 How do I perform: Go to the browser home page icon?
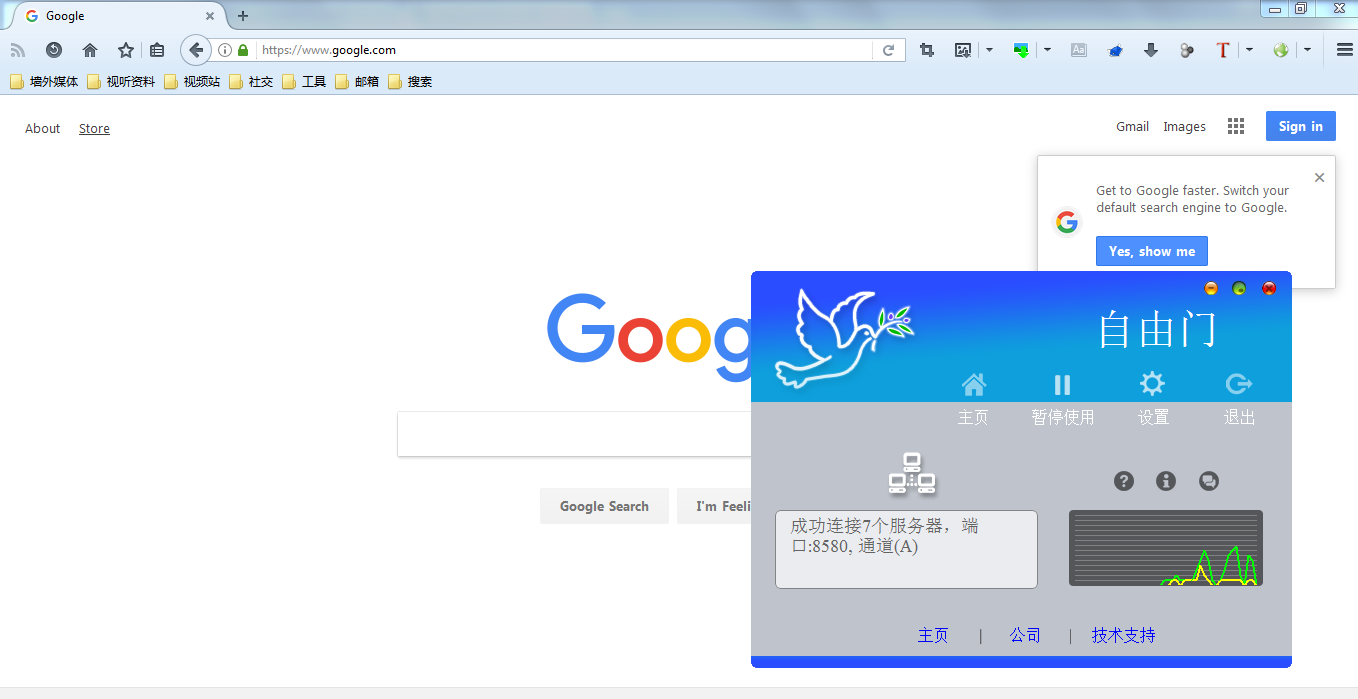point(90,50)
